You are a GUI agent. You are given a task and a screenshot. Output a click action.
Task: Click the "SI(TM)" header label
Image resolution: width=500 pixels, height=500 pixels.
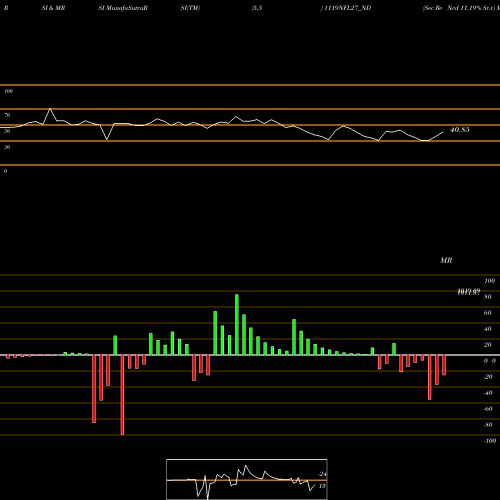(x=190, y=8)
